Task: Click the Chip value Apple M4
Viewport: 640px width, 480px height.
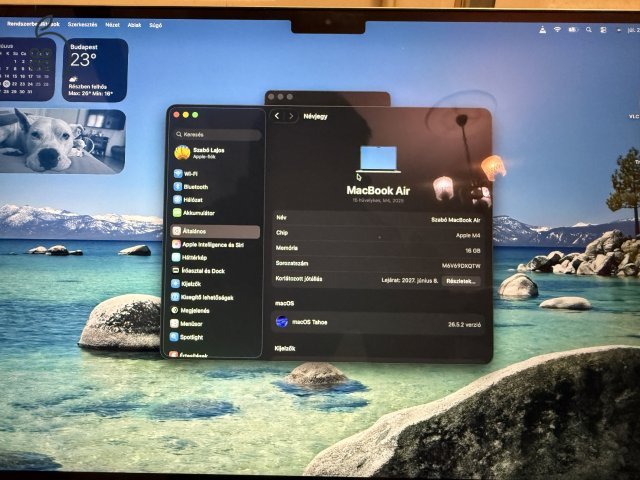Action: coord(468,236)
